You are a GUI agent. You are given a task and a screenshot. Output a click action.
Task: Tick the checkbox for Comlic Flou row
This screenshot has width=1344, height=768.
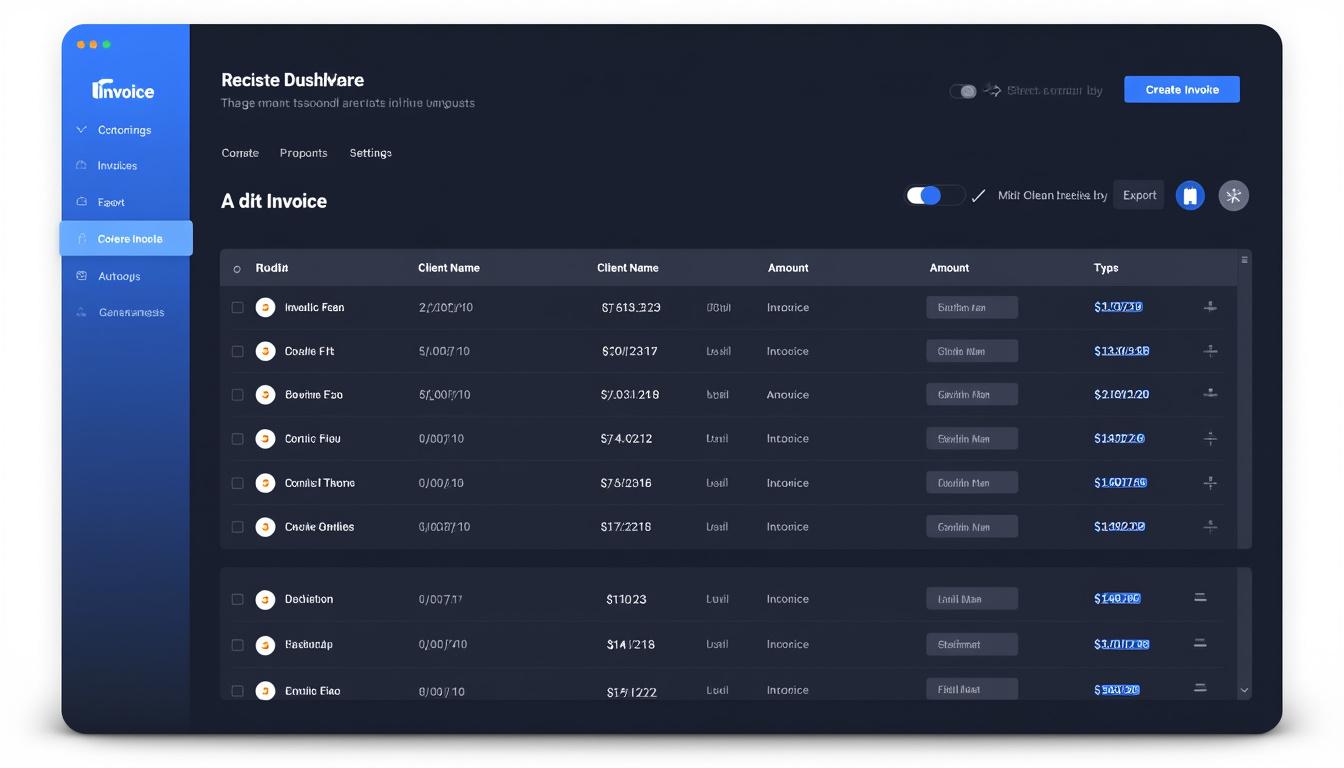click(x=237, y=439)
